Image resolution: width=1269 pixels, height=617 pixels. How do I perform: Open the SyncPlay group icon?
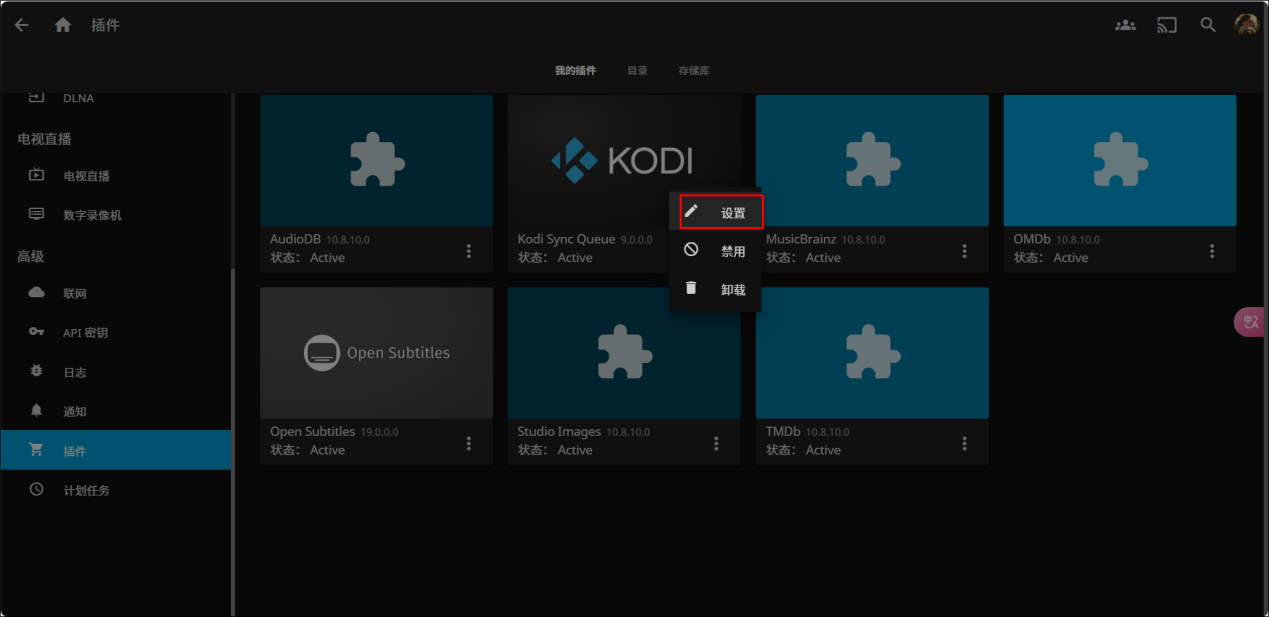[x=1125, y=25]
